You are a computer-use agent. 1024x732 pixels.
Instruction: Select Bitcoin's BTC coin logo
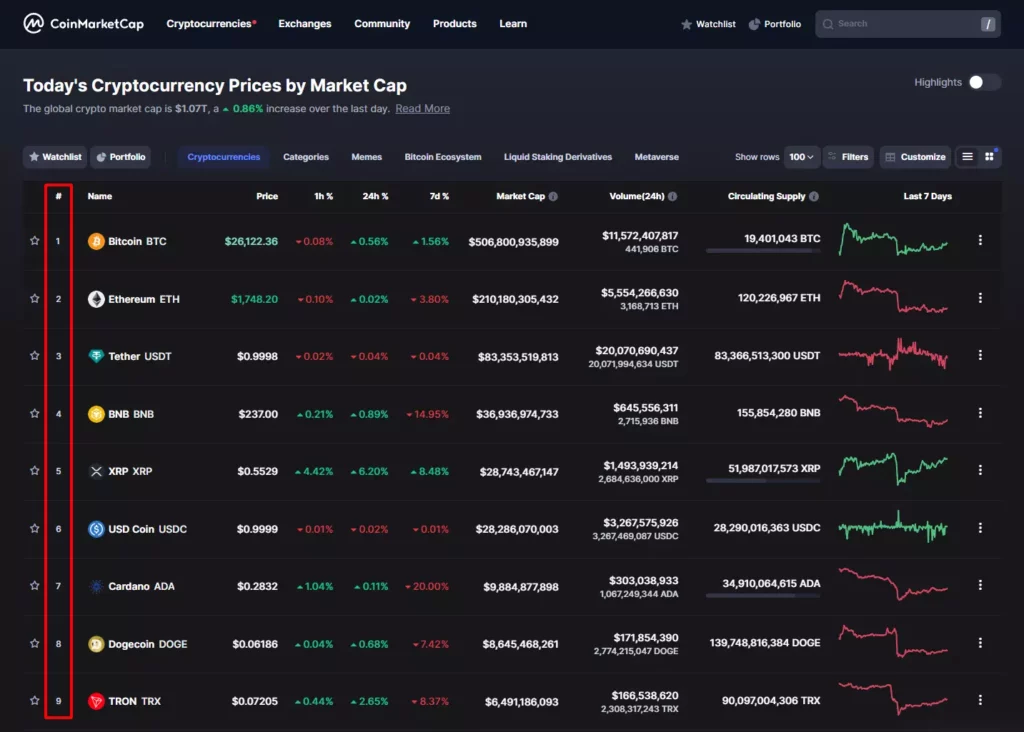(97, 240)
